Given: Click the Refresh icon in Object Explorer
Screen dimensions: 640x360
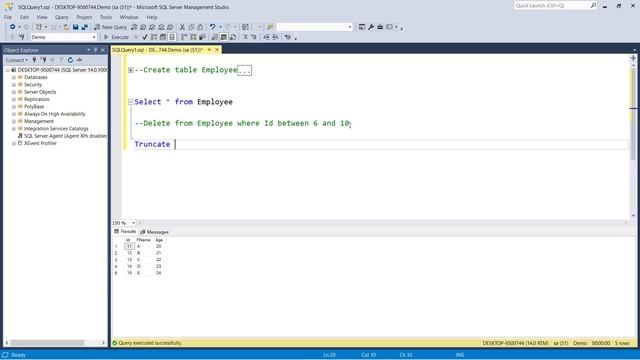Looking at the screenshot, I should tap(70, 60).
